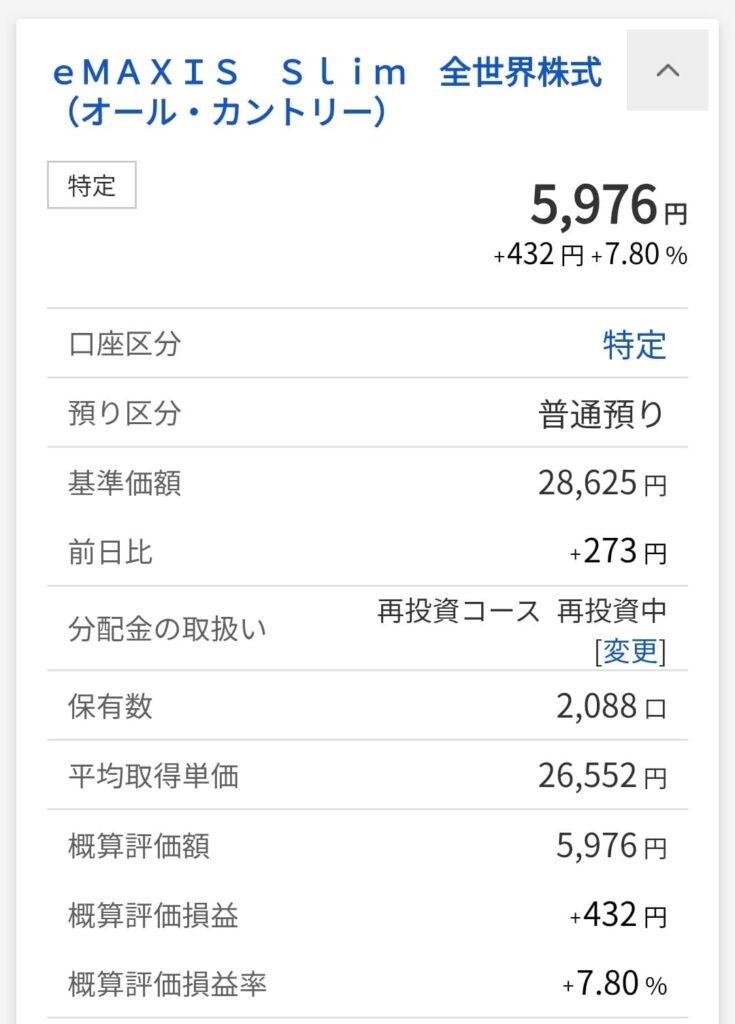Collapse the fund details with the chevron
Viewport: 735px width, 1024px height.
pos(667,70)
